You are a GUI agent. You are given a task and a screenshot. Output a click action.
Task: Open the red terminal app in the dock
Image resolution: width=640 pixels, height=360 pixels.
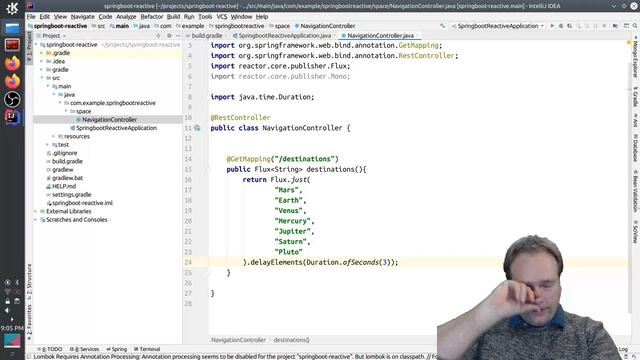point(12,44)
